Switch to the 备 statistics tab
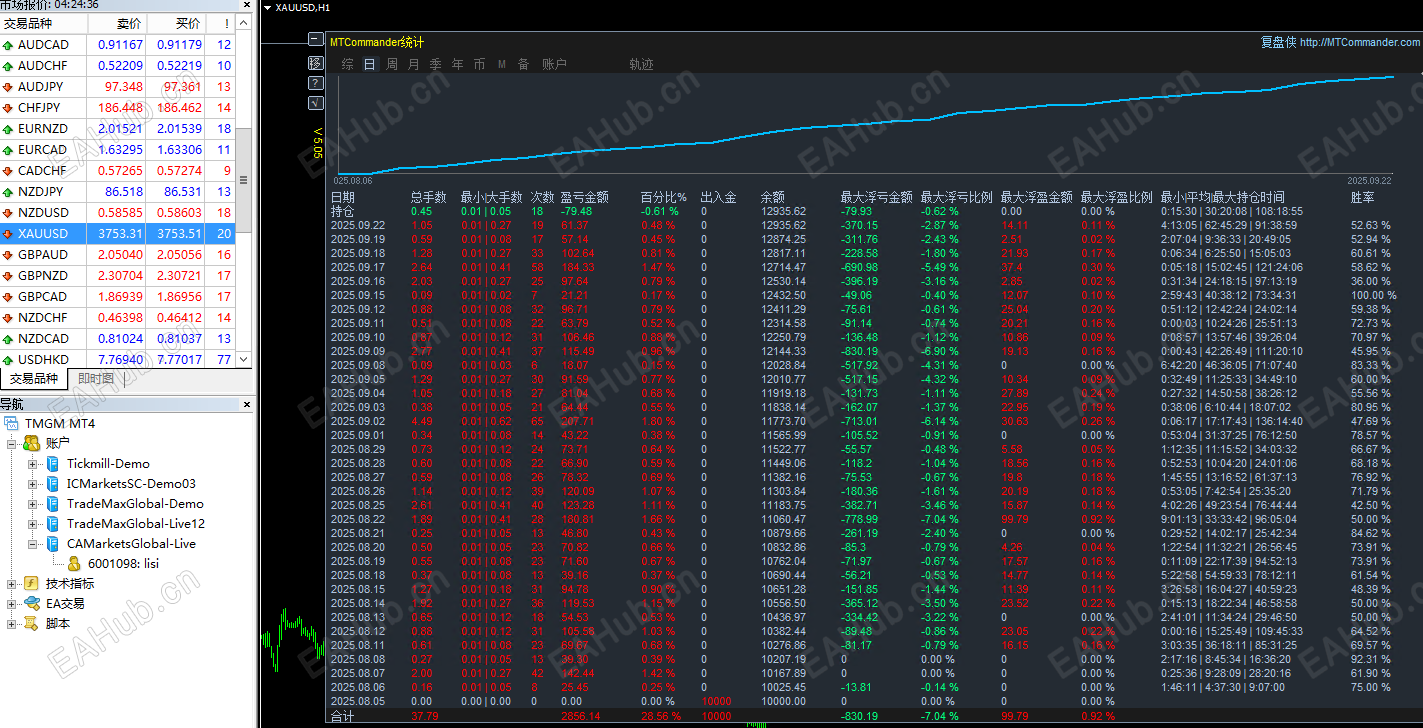The image size is (1423, 728). pos(523,64)
